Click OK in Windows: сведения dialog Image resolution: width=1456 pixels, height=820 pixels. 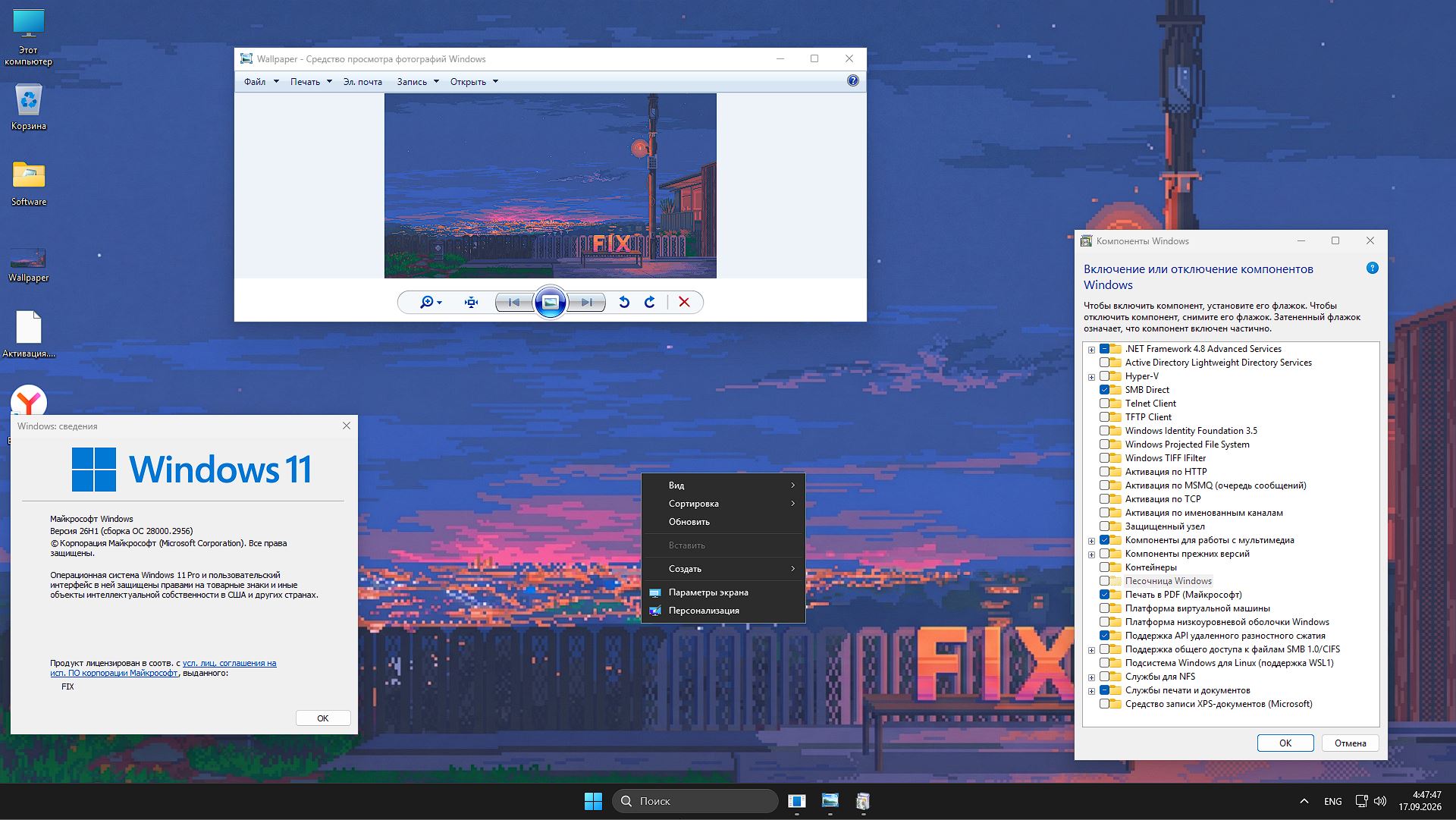tap(323, 718)
